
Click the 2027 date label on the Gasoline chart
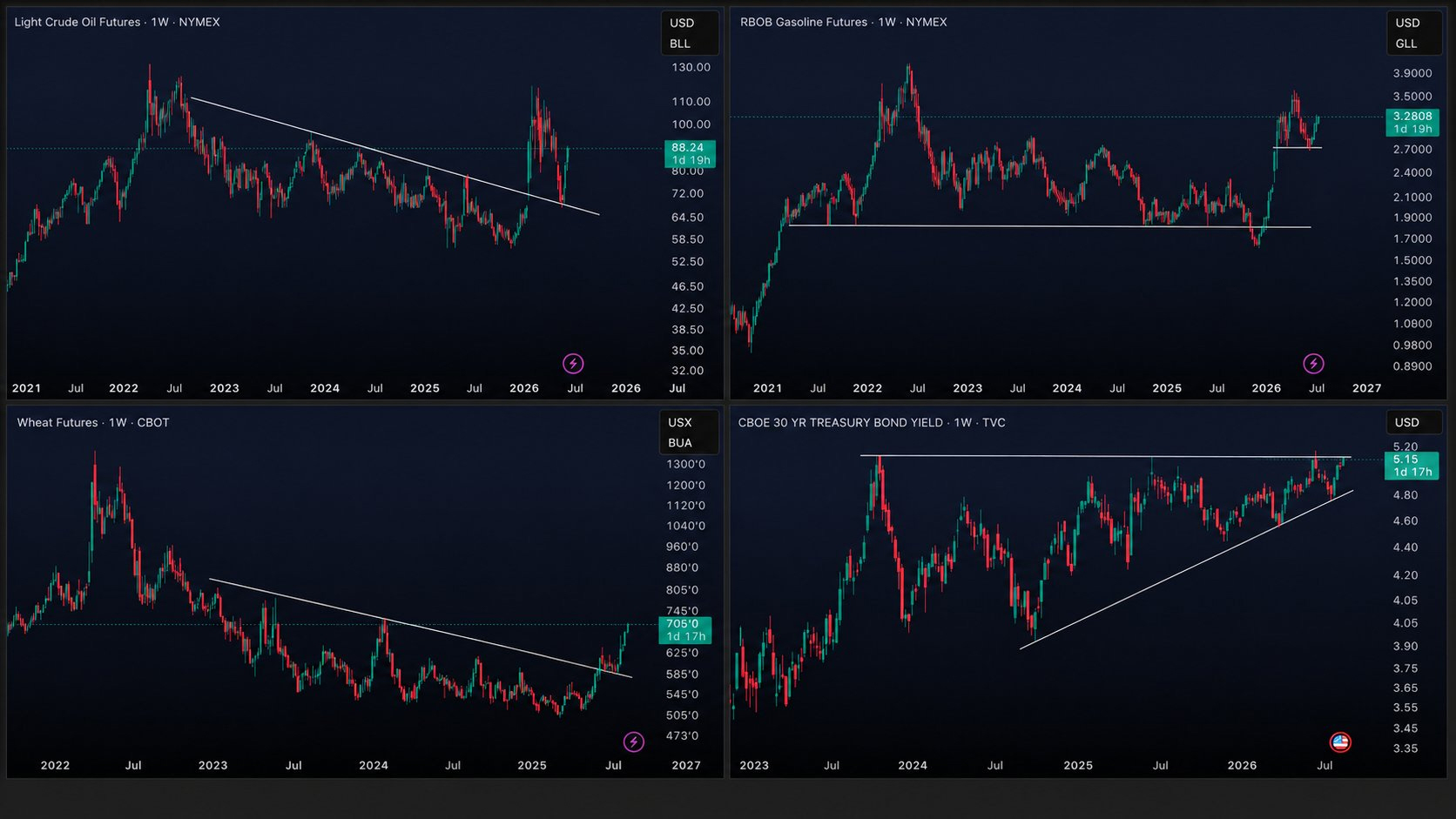click(x=1366, y=388)
